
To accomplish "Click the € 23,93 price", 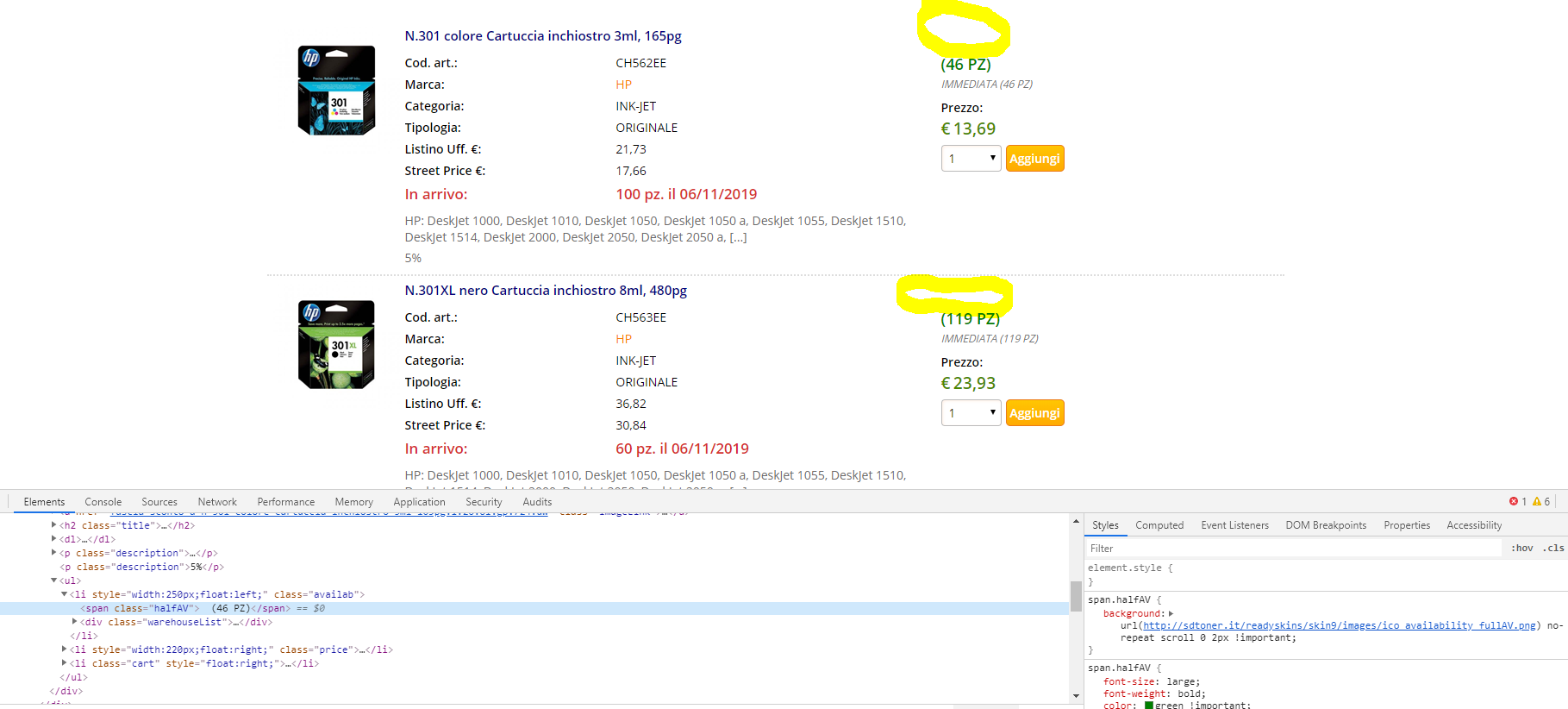I will [x=968, y=383].
